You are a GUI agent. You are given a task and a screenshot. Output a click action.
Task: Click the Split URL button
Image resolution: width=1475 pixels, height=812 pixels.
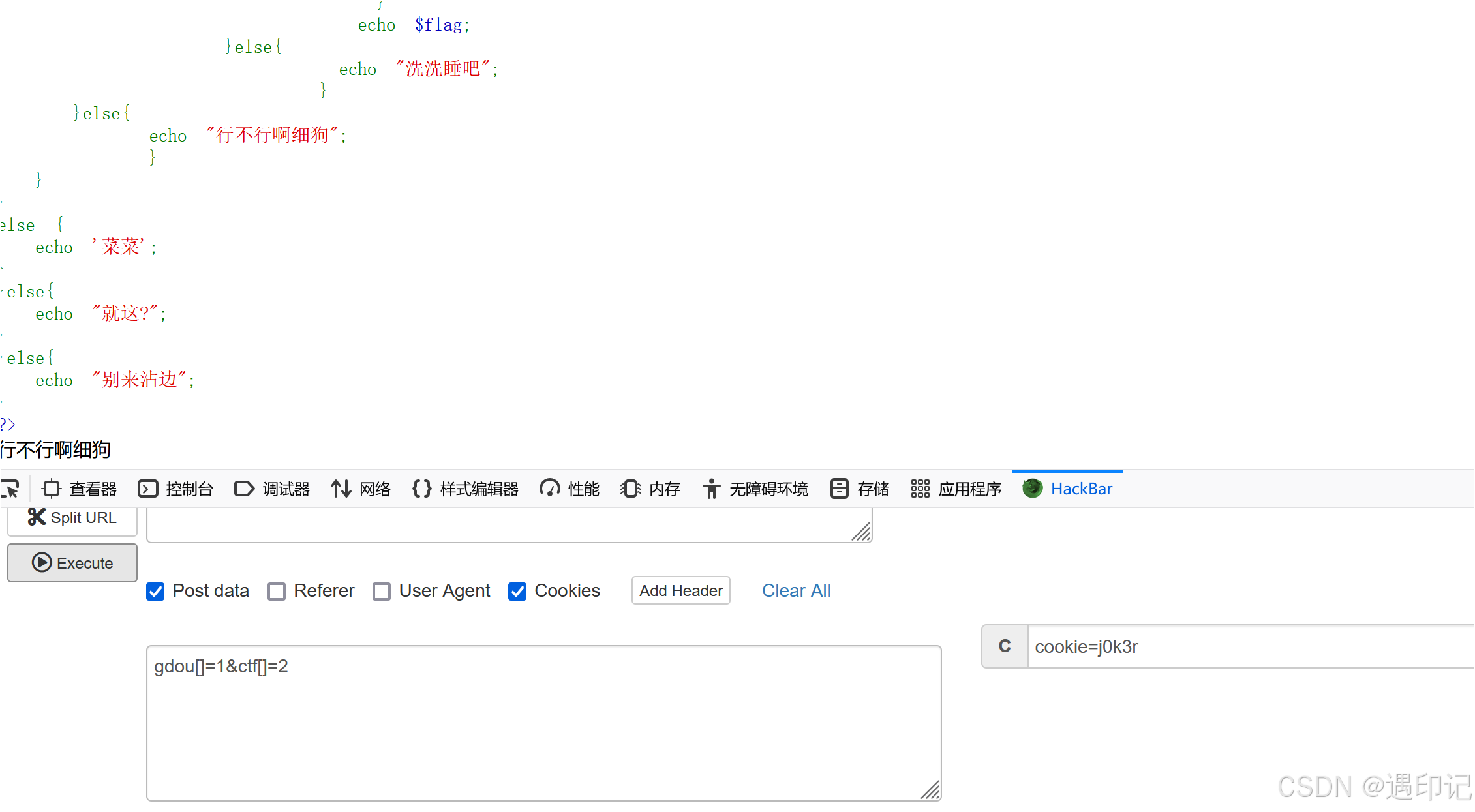point(72,518)
